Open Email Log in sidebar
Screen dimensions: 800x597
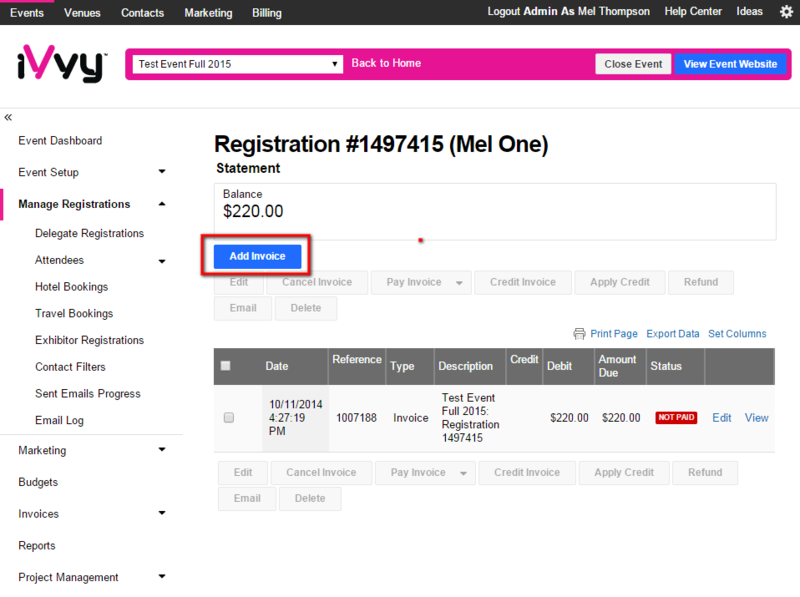[59, 420]
